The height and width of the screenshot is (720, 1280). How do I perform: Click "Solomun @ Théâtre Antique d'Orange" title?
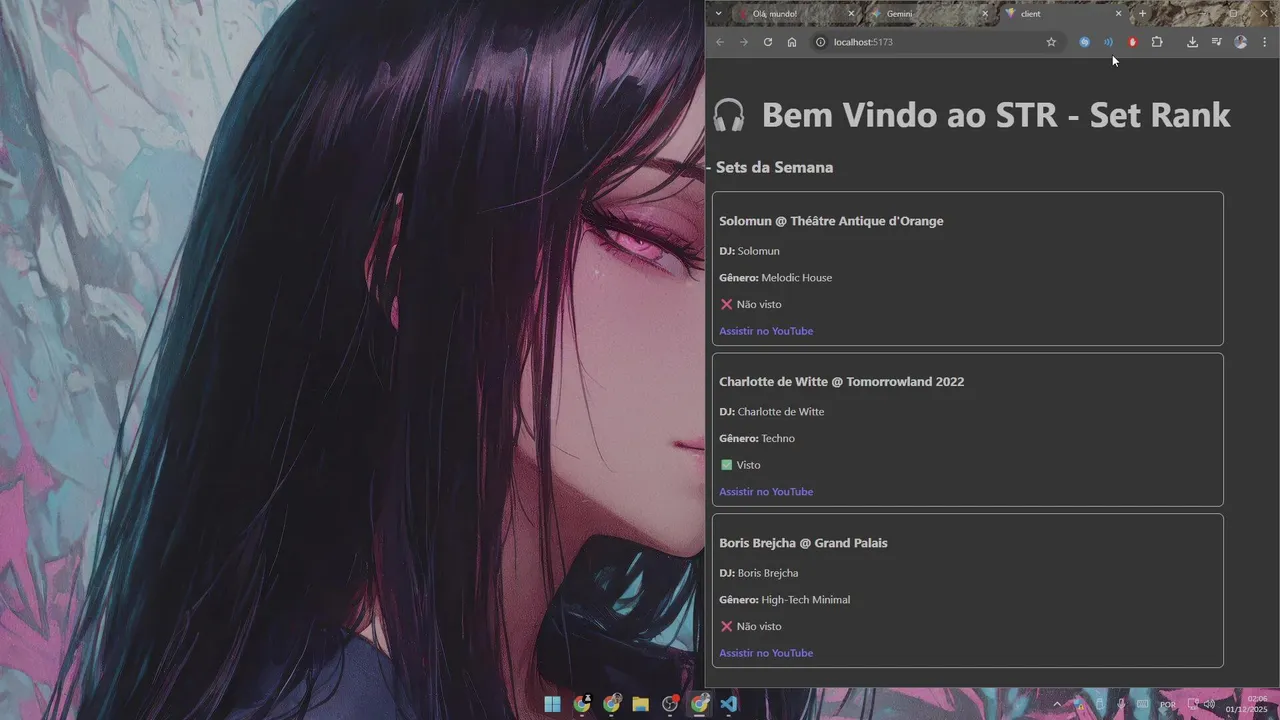831,221
